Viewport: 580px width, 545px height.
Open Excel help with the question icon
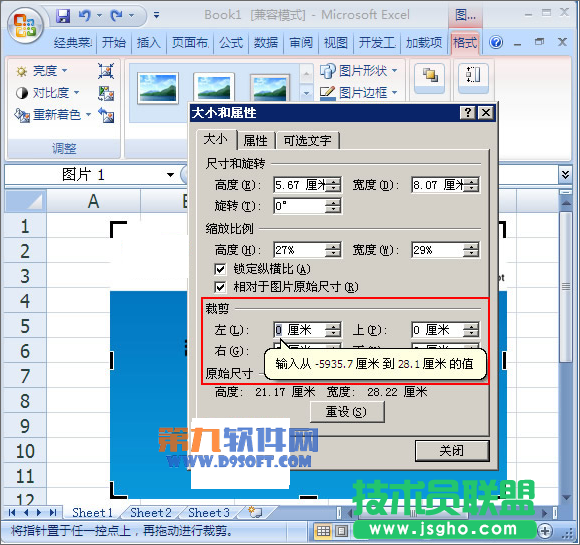pos(496,43)
